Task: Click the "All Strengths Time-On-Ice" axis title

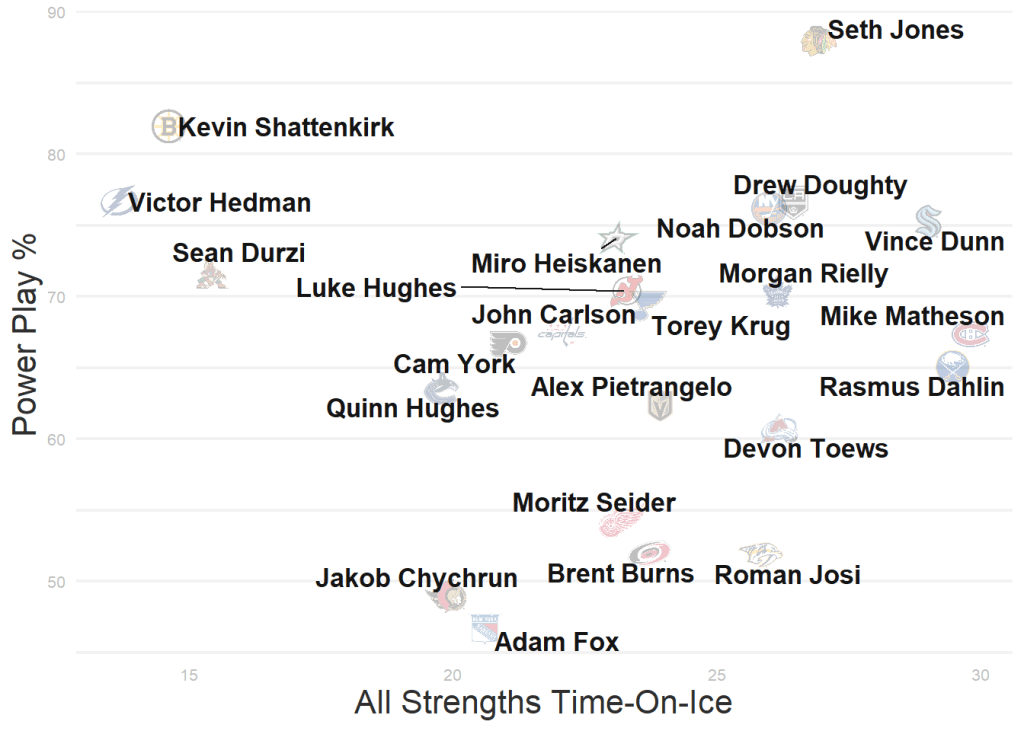Action: click(x=543, y=702)
